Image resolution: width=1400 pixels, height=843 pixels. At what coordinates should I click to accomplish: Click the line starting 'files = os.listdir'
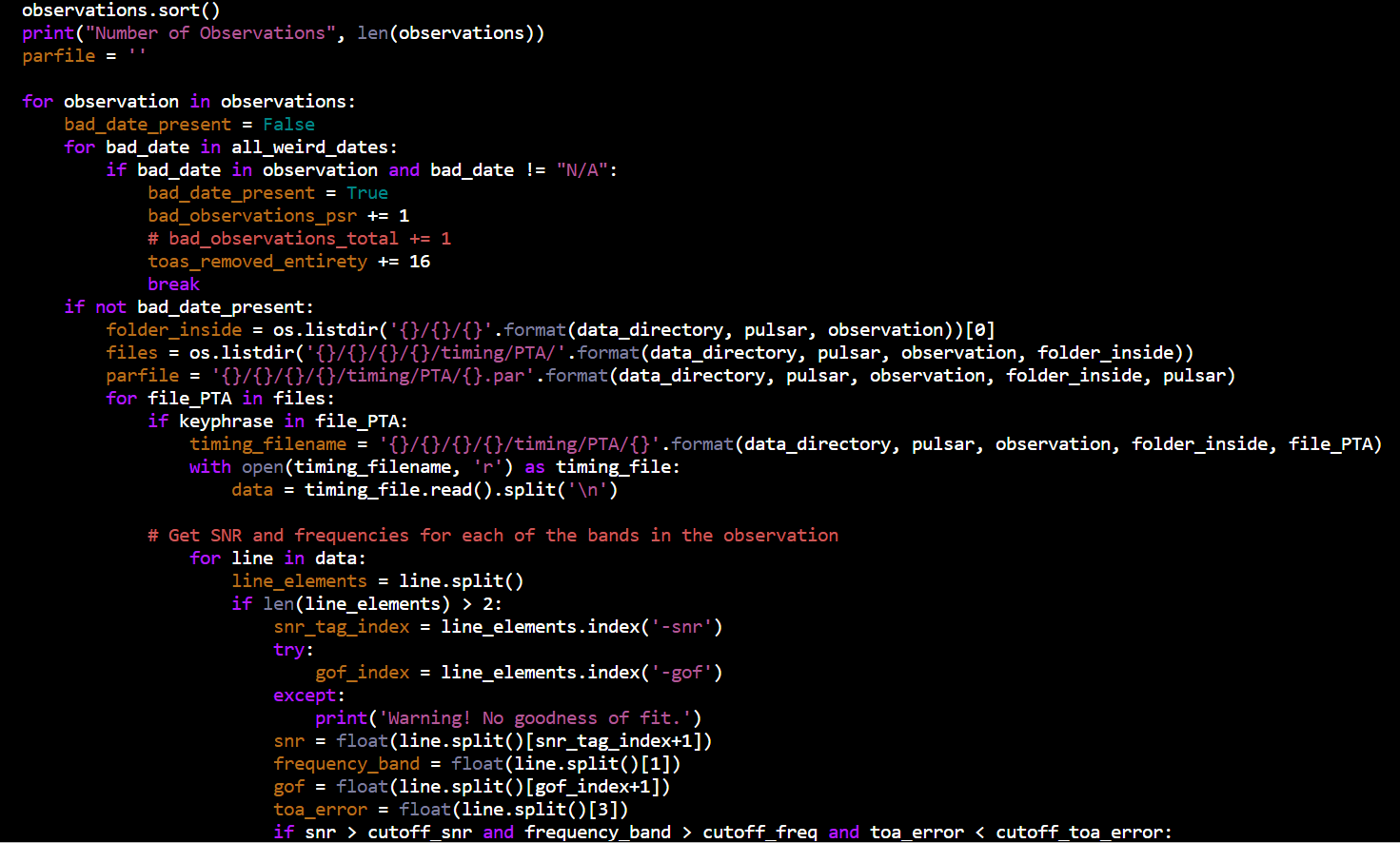coord(649,353)
